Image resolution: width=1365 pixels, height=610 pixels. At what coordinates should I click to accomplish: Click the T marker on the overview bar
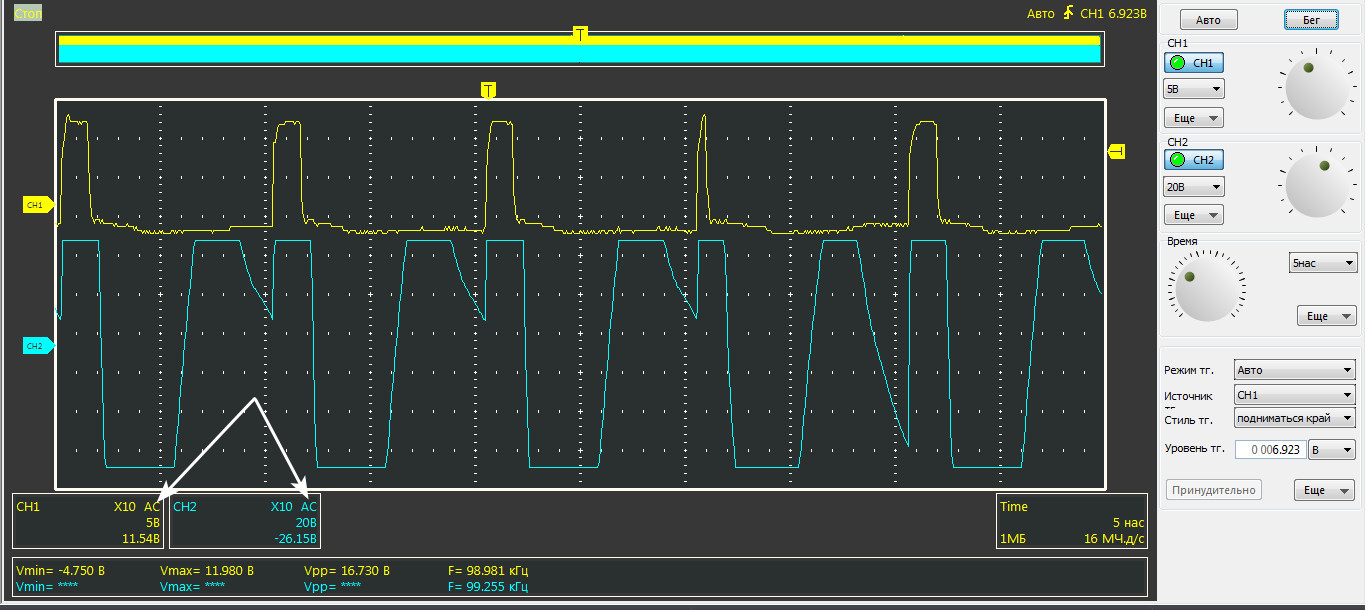click(x=580, y=34)
